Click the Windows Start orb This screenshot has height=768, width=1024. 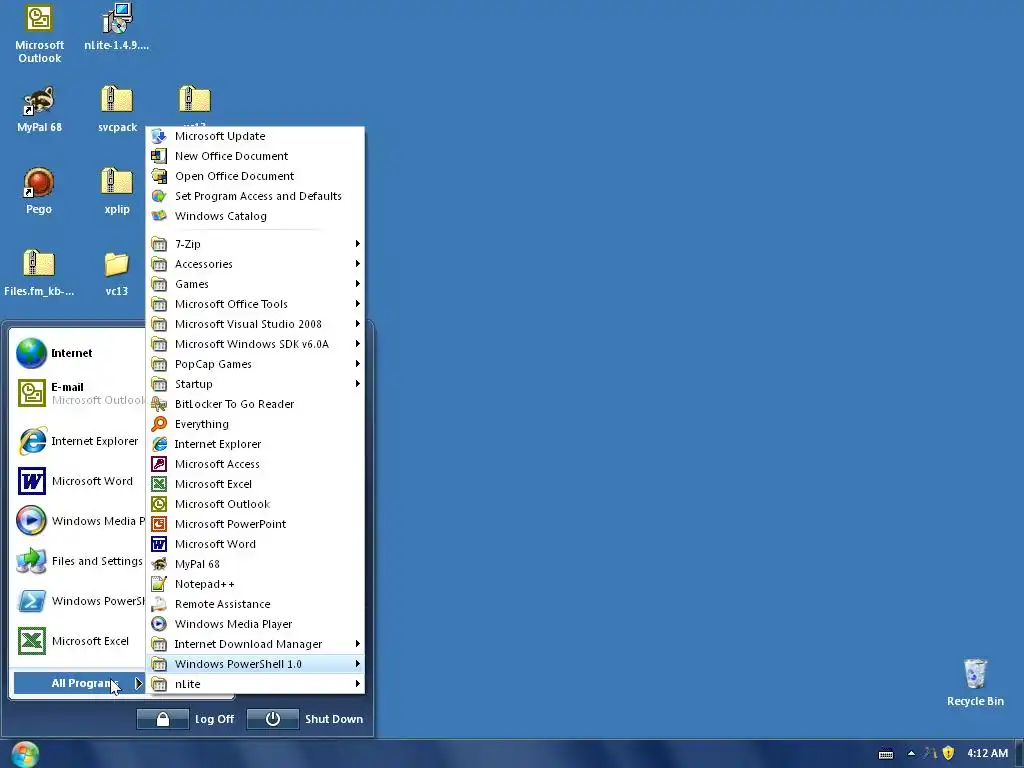(25, 754)
